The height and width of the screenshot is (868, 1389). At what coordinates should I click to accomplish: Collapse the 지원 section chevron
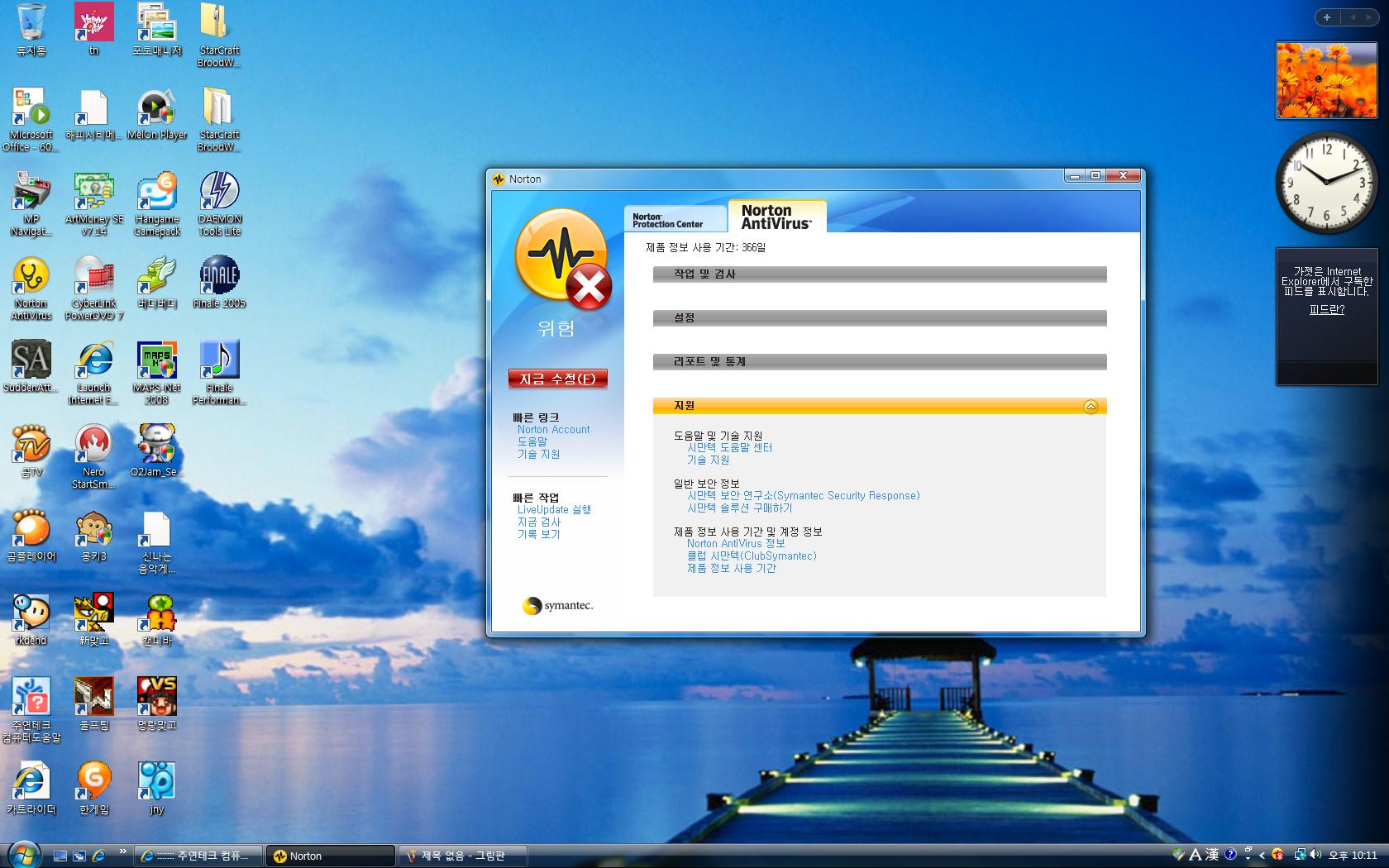tap(1091, 406)
